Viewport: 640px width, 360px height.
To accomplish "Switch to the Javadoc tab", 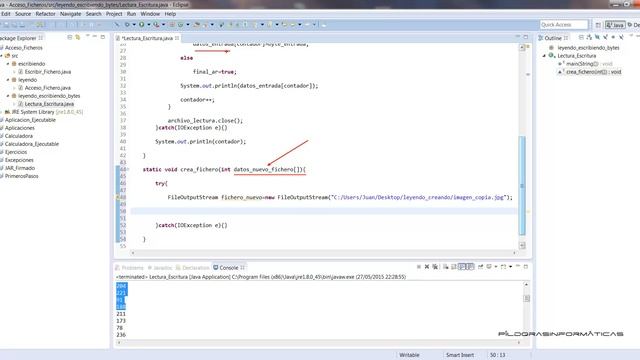I will pos(160,268).
